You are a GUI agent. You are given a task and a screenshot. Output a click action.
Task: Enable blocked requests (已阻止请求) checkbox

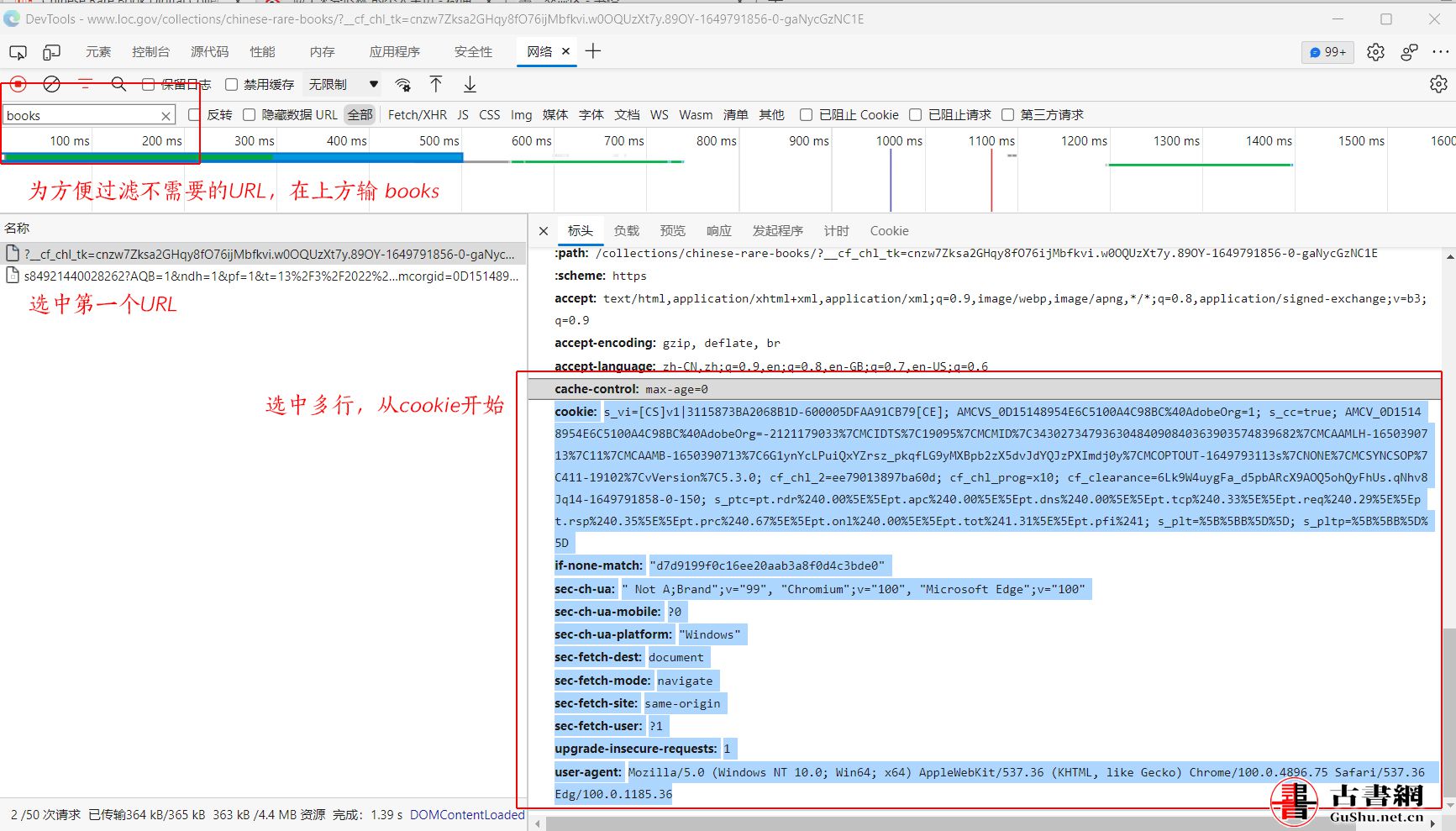pyautogui.click(x=915, y=115)
